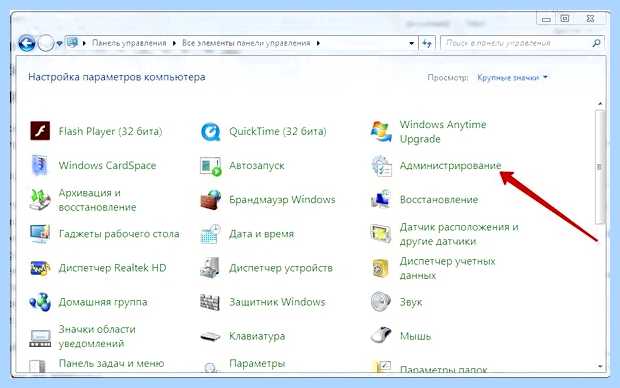Open the Flash Player (32 бита) link
Viewport: 620px width, 388px height.
pyautogui.click(x=110, y=131)
